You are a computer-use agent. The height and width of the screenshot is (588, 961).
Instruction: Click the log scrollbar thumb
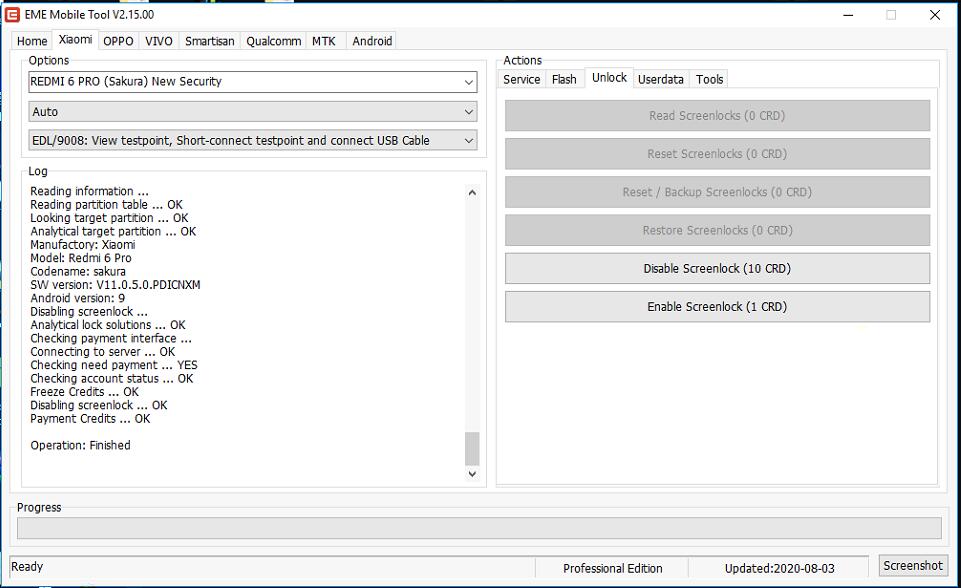click(x=472, y=449)
